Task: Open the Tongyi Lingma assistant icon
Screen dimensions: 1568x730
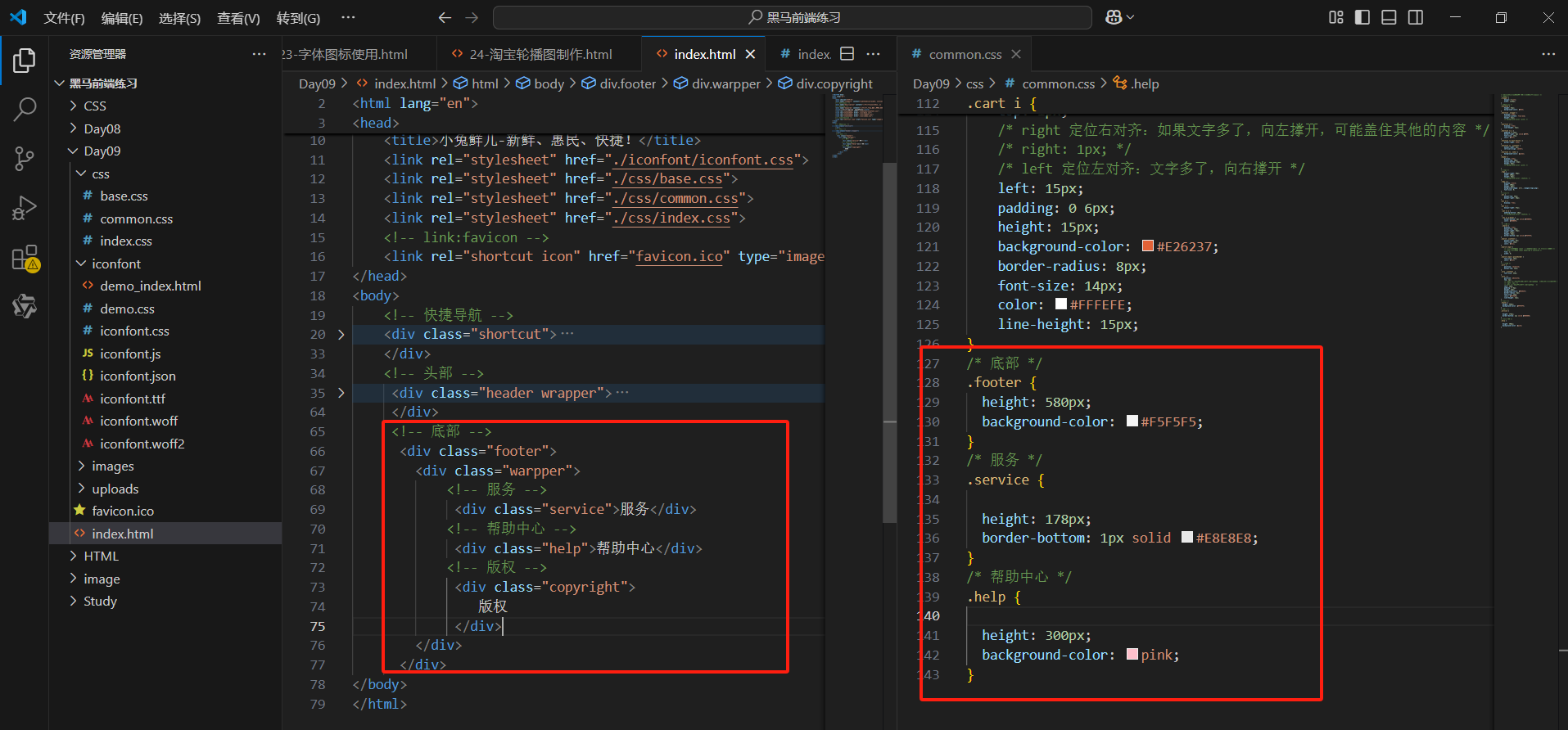Action: click(x=25, y=306)
